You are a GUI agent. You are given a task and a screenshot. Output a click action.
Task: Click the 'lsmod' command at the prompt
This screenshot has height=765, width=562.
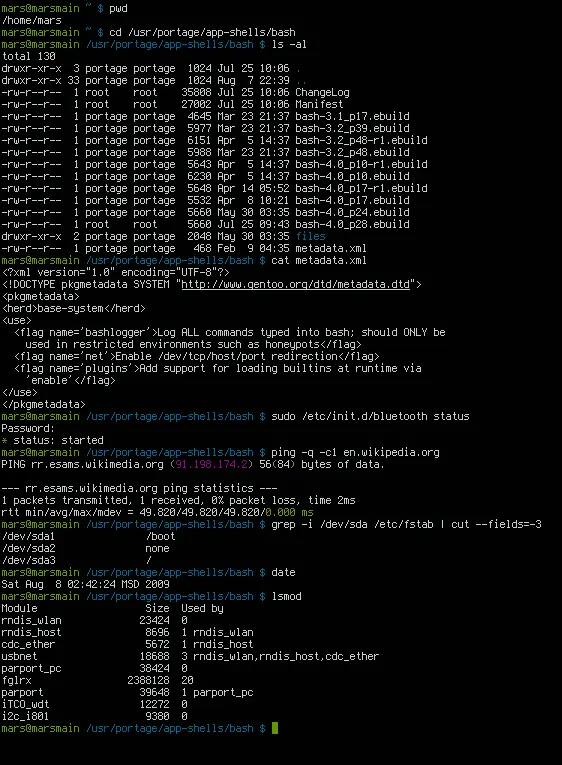[286, 596]
